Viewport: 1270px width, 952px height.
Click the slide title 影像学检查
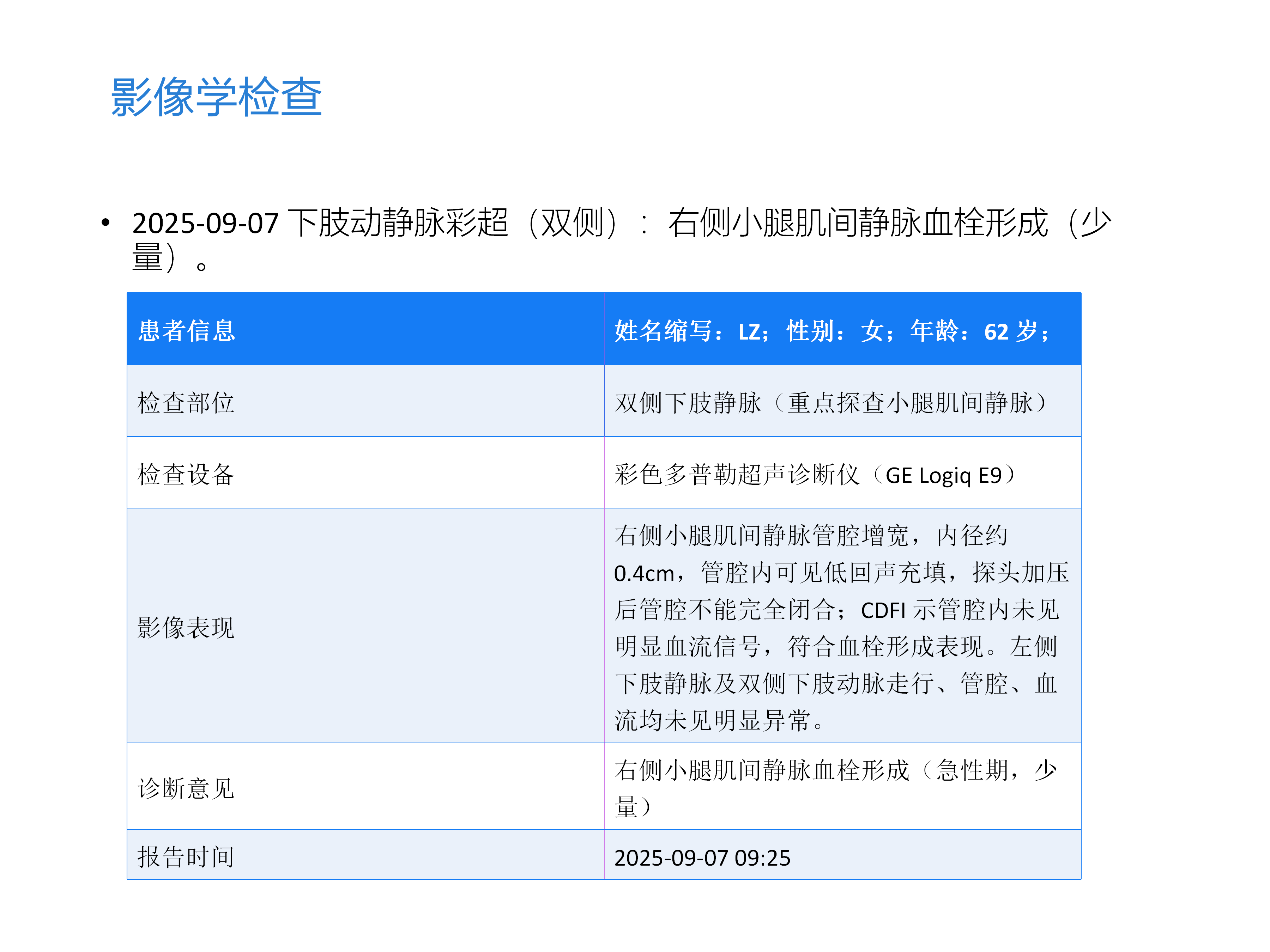point(216,97)
